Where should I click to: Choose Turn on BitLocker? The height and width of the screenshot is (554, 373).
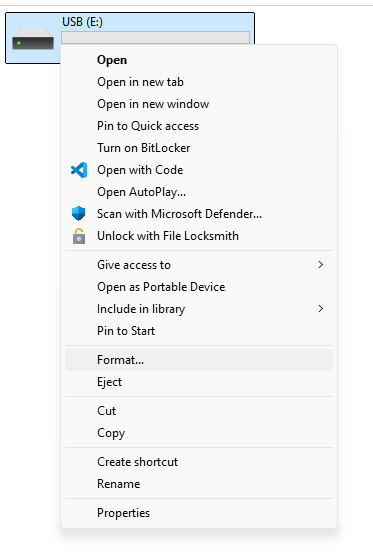coord(199,148)
